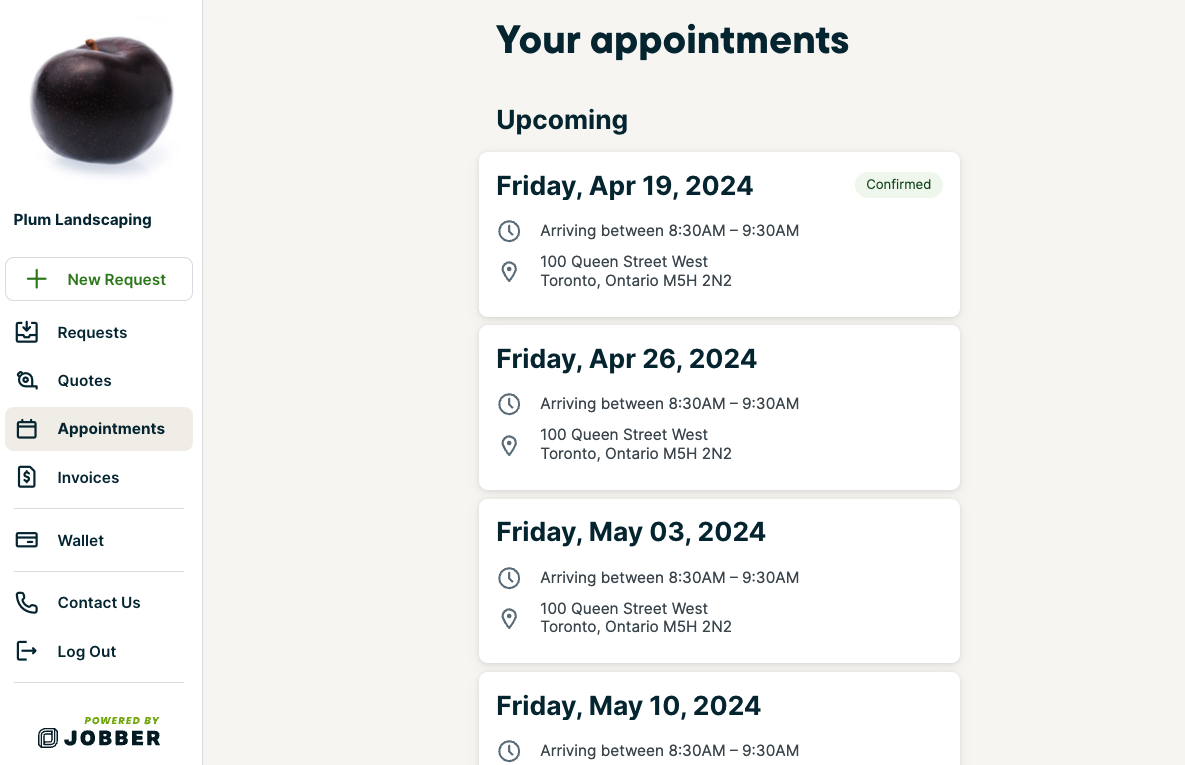The image size is (1185, 765).
Task: Open Invoices via the dollar document icon
Action: pyautogui.click(x=27, y=477)
